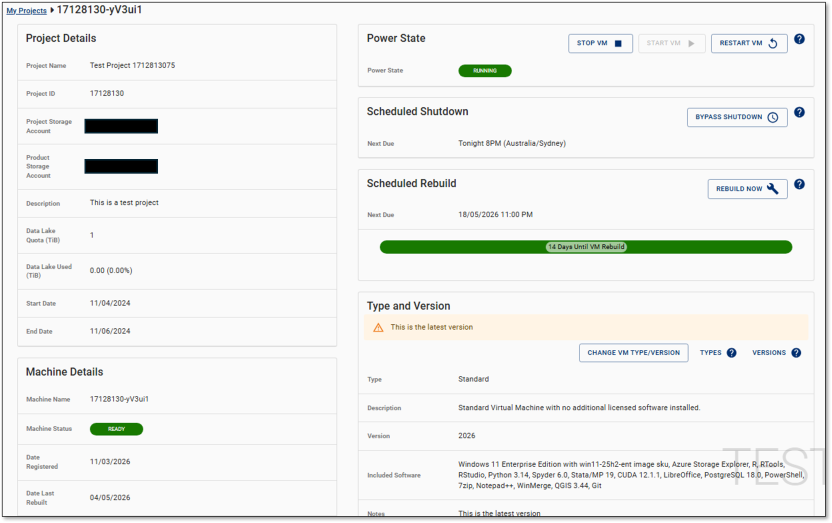Select the description 'This is a test project'
Screen dimensions: 832x523
(x=124, y=203)
